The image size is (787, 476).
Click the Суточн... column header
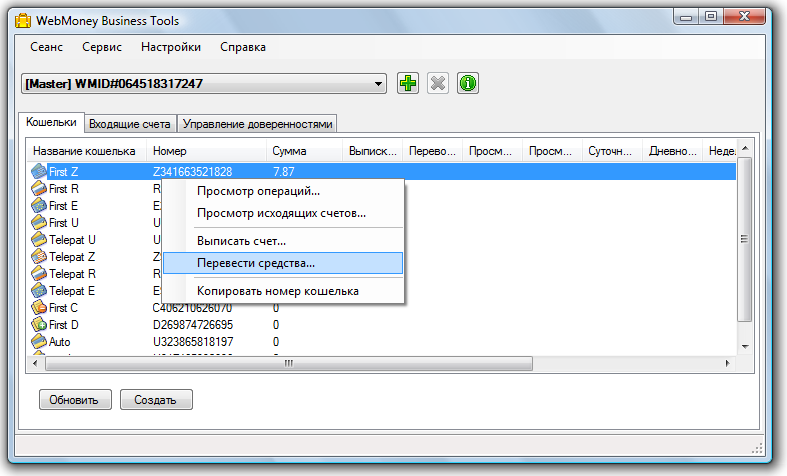tap(612, 151)
